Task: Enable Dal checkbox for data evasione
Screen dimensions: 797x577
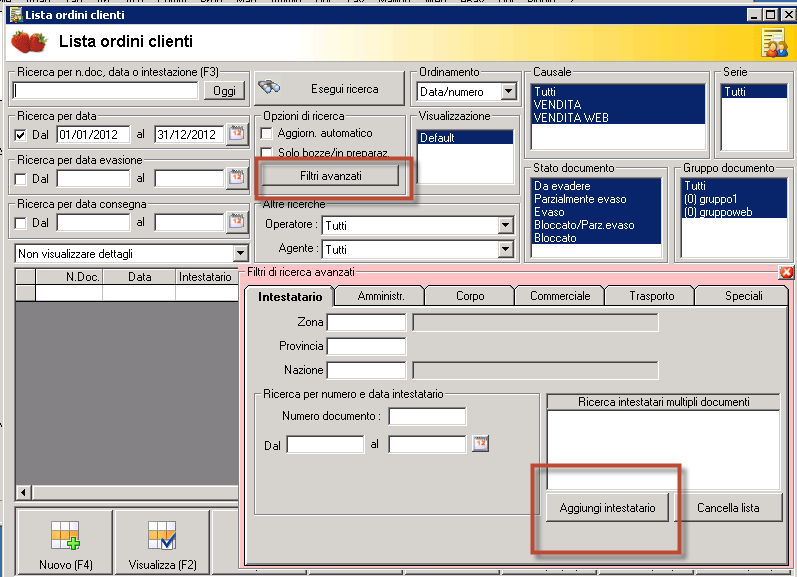Action: coord(20,179)
